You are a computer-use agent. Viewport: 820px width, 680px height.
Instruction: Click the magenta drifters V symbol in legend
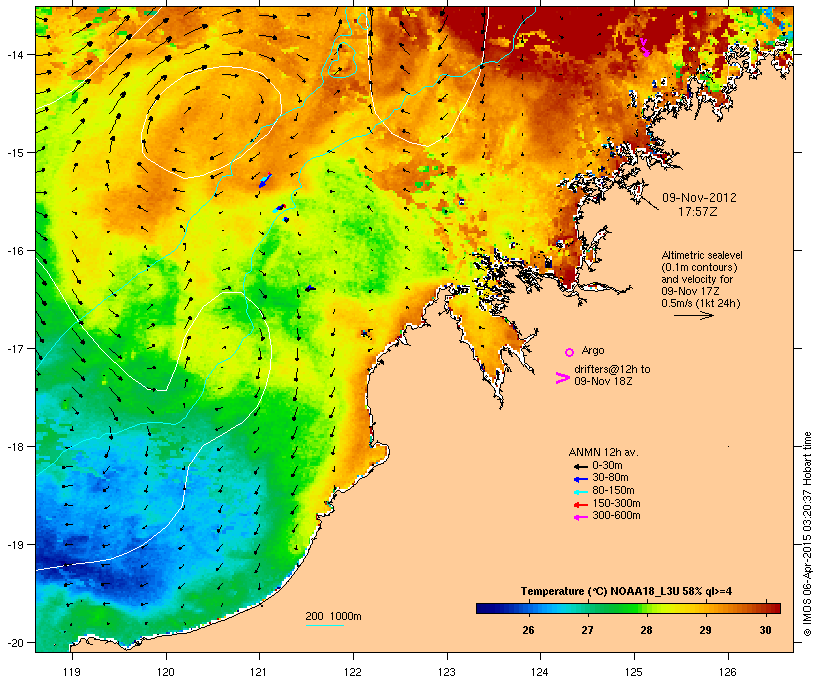(563, 378)
